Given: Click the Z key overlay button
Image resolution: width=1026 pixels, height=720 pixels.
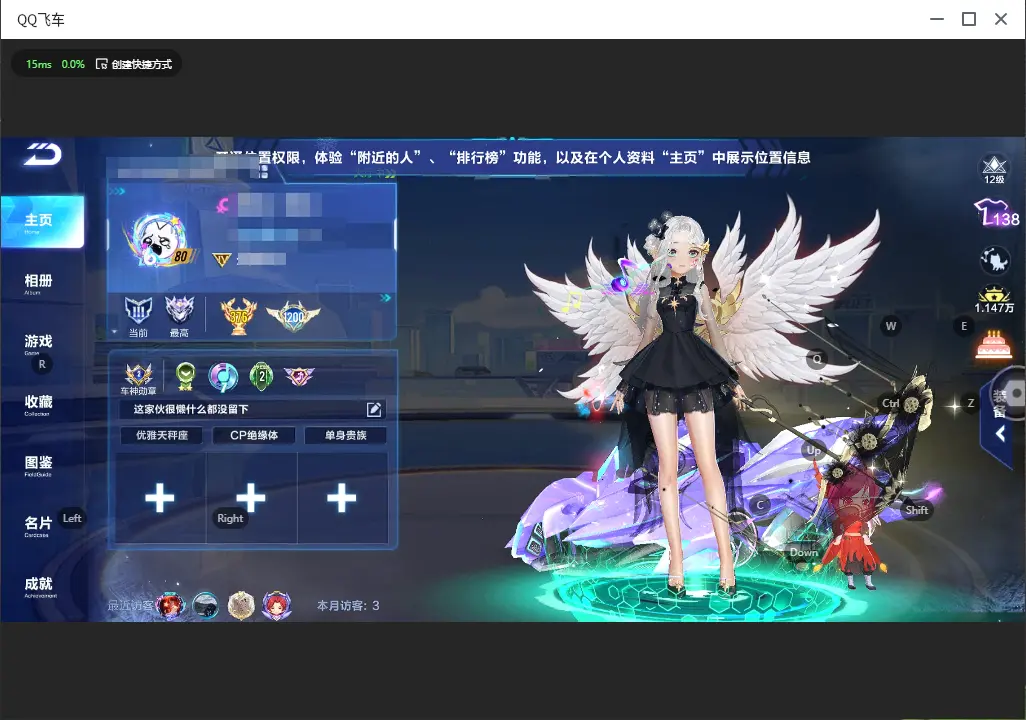Looking at the screenshot, I should pyautogui.click(x=971, y=403).
